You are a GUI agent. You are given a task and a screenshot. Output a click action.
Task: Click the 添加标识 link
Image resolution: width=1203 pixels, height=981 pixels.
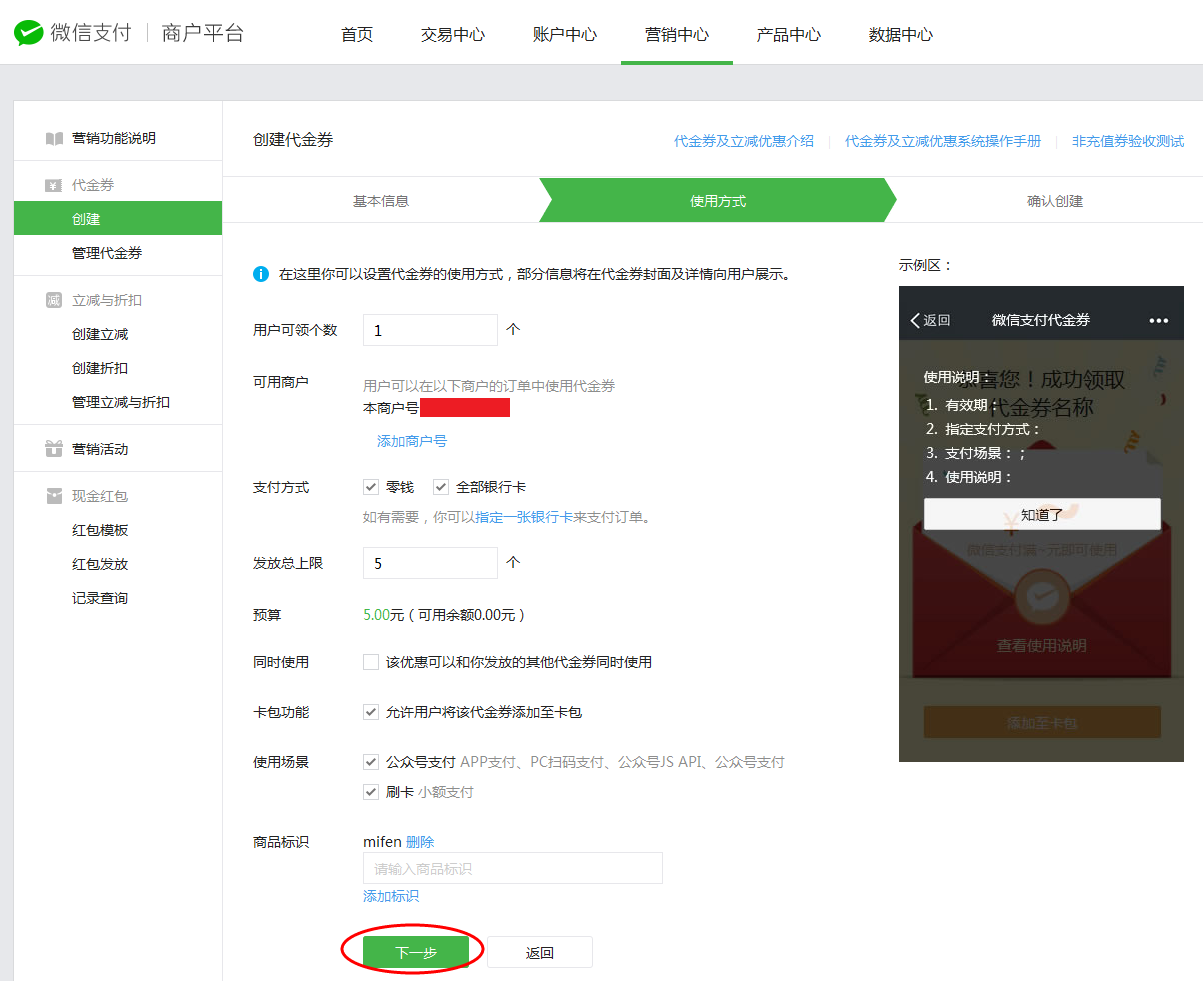click(x=391, y=896)
